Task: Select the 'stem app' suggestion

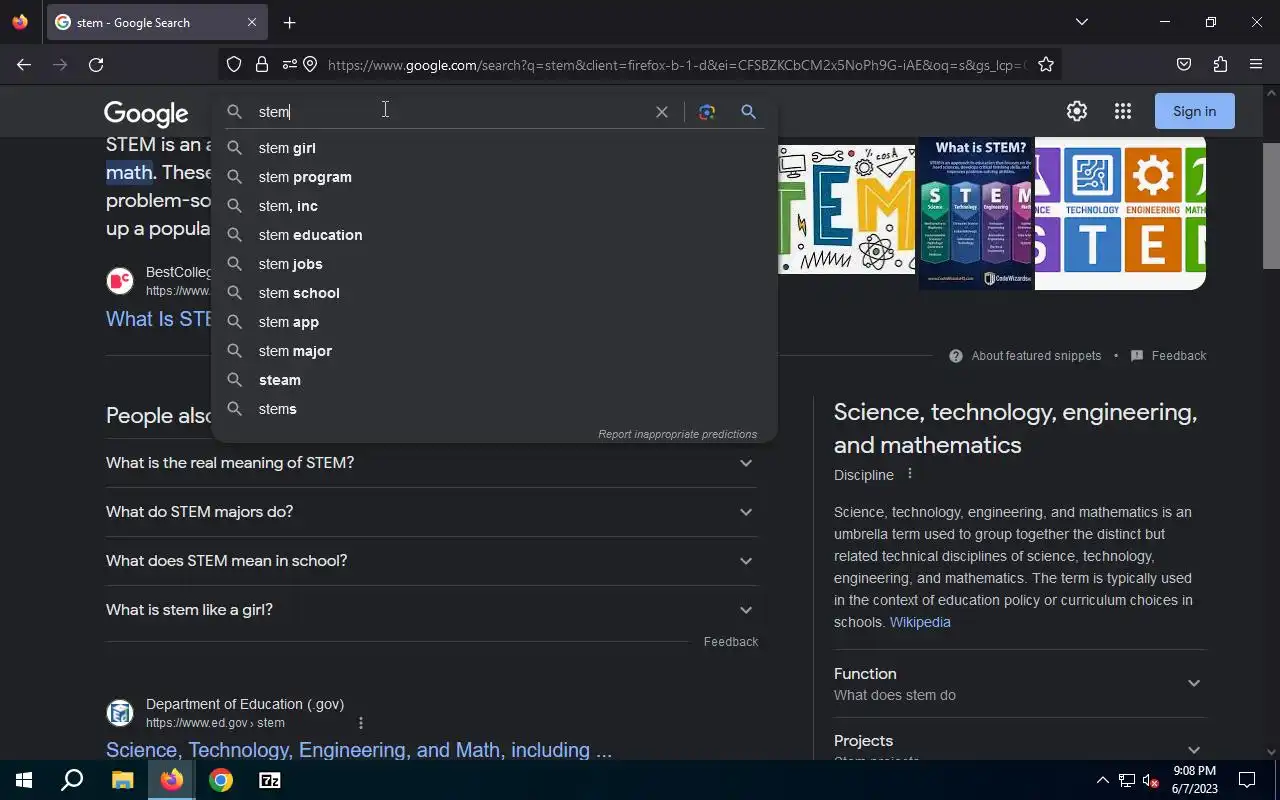Action: click(x=494, y=322)
